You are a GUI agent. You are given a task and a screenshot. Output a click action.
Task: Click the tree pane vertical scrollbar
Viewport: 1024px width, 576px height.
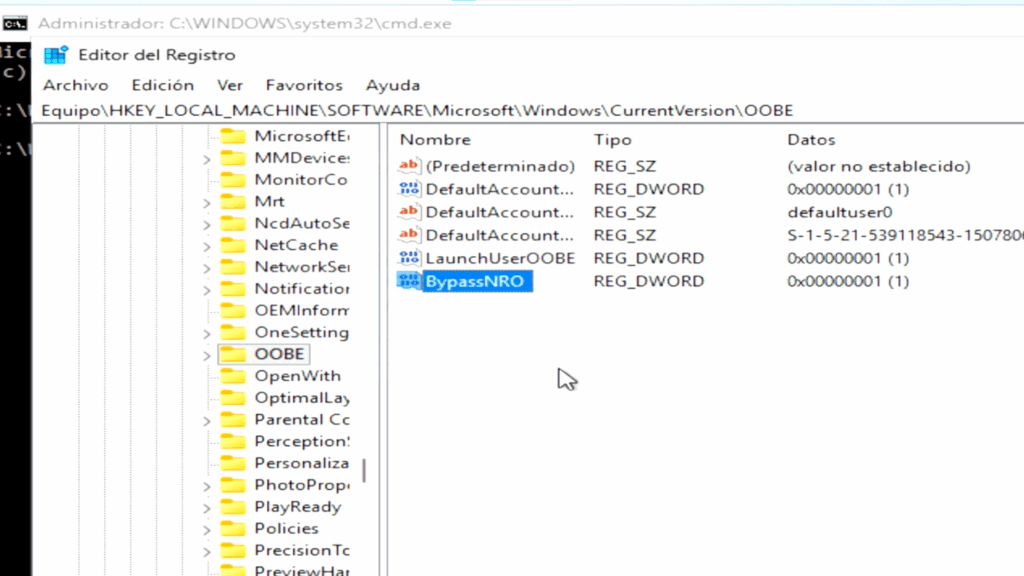coord(364,470)
